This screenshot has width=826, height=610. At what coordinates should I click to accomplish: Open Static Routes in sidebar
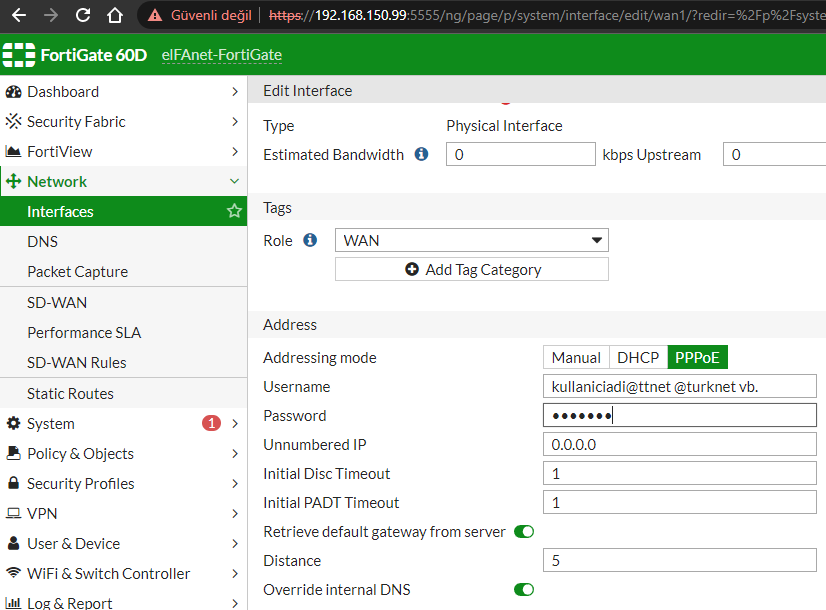coord(70,393)
